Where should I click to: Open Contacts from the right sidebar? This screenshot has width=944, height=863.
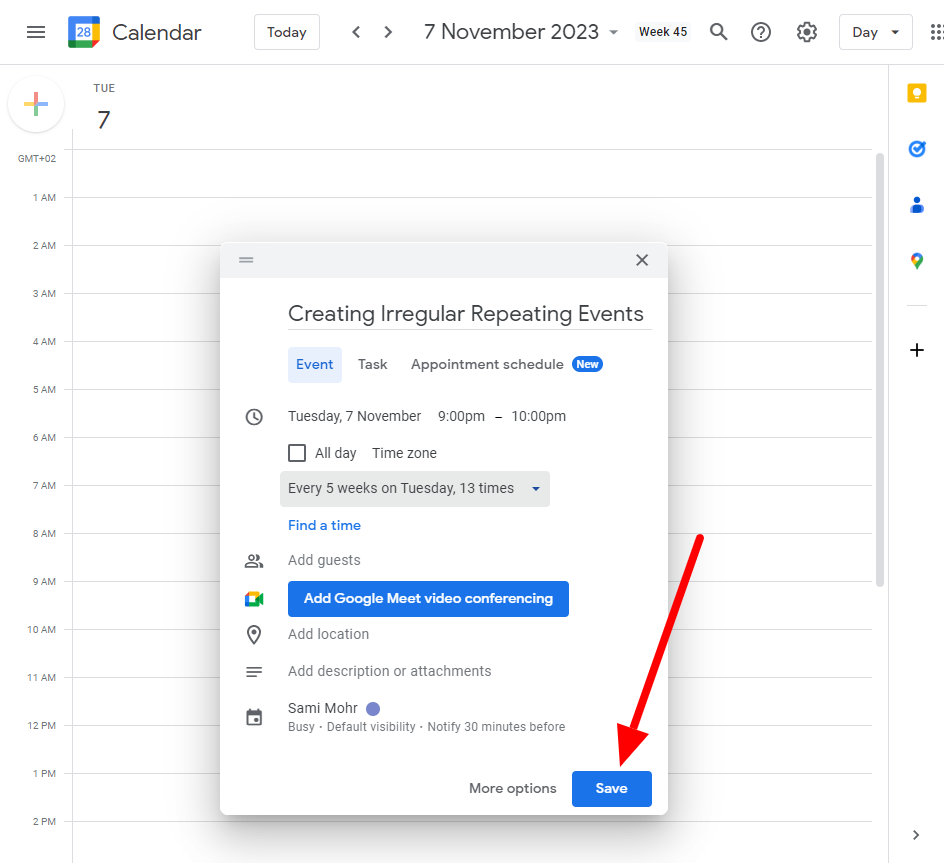[917, 205]
